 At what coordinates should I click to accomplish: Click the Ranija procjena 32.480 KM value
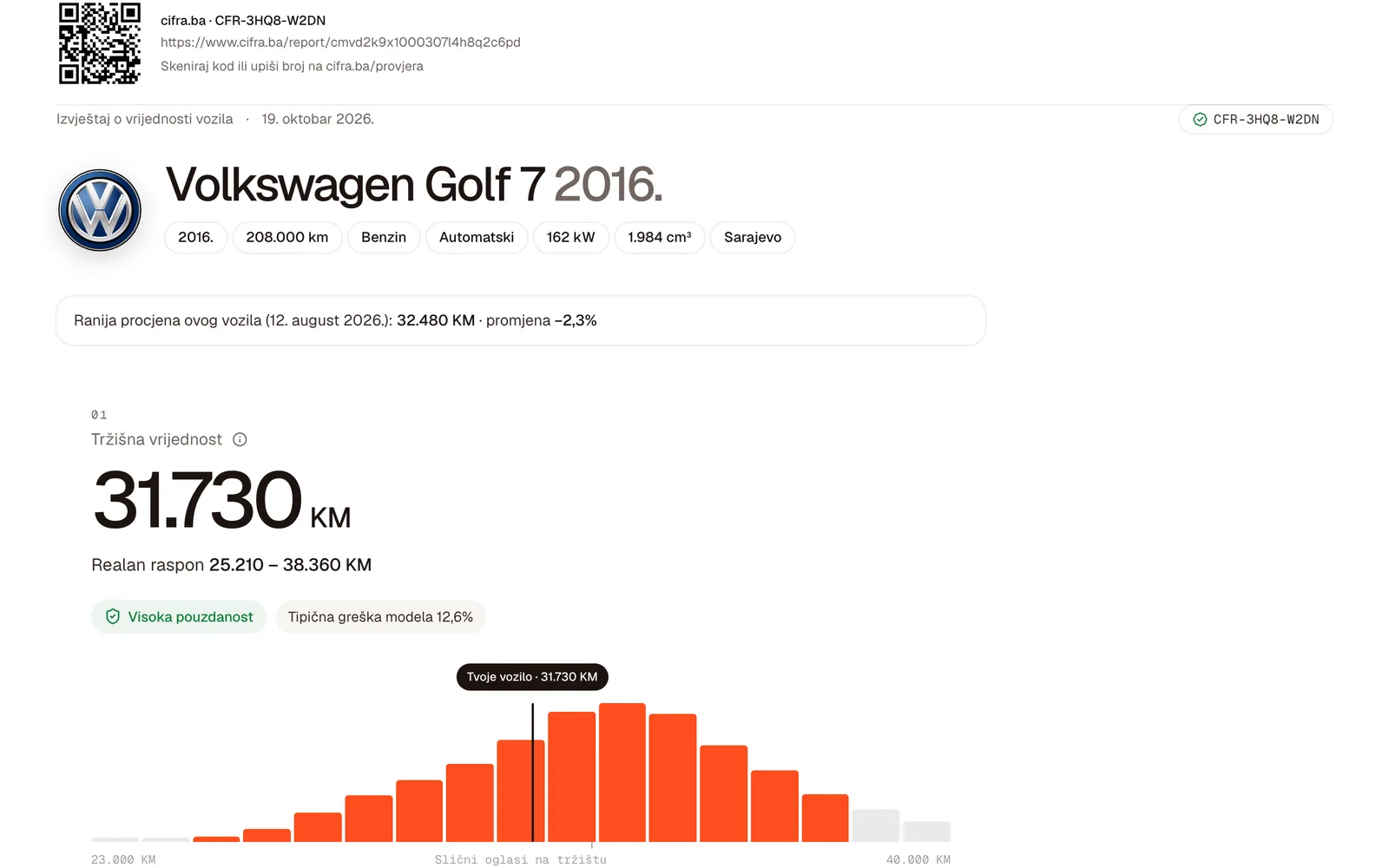coord(436,320)
